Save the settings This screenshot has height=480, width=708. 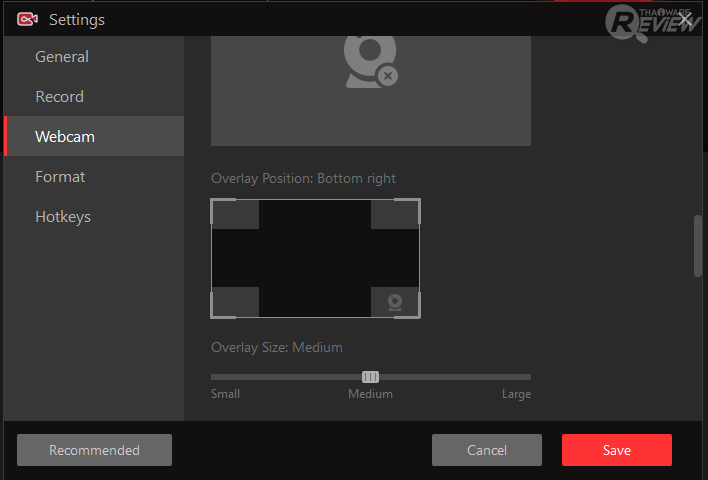point(617,450)
